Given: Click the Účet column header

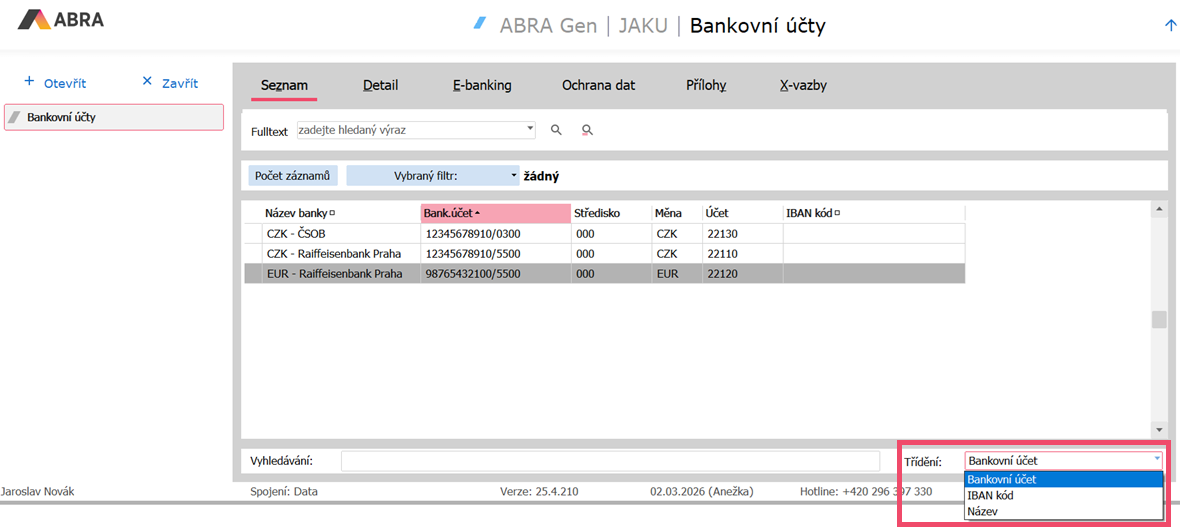Looking at the screenshot, I should 743,214.
